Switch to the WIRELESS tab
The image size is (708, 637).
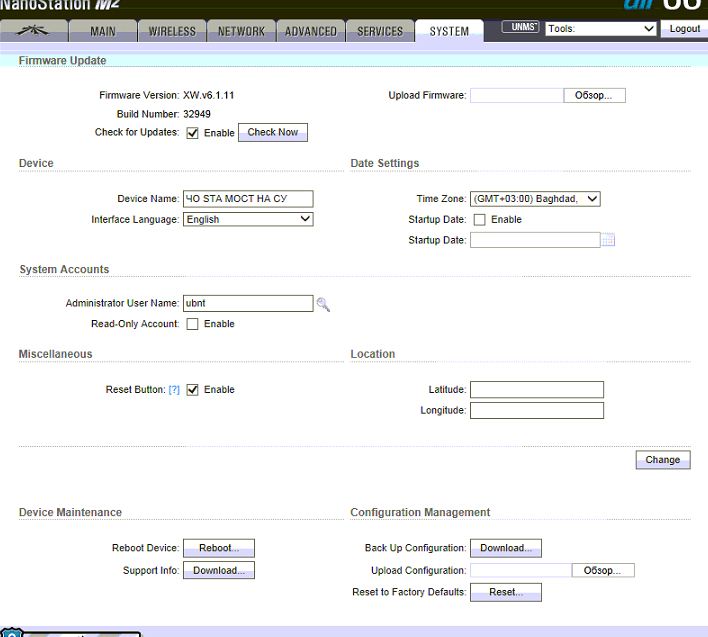pyautogui.click(x=172, y=31)
